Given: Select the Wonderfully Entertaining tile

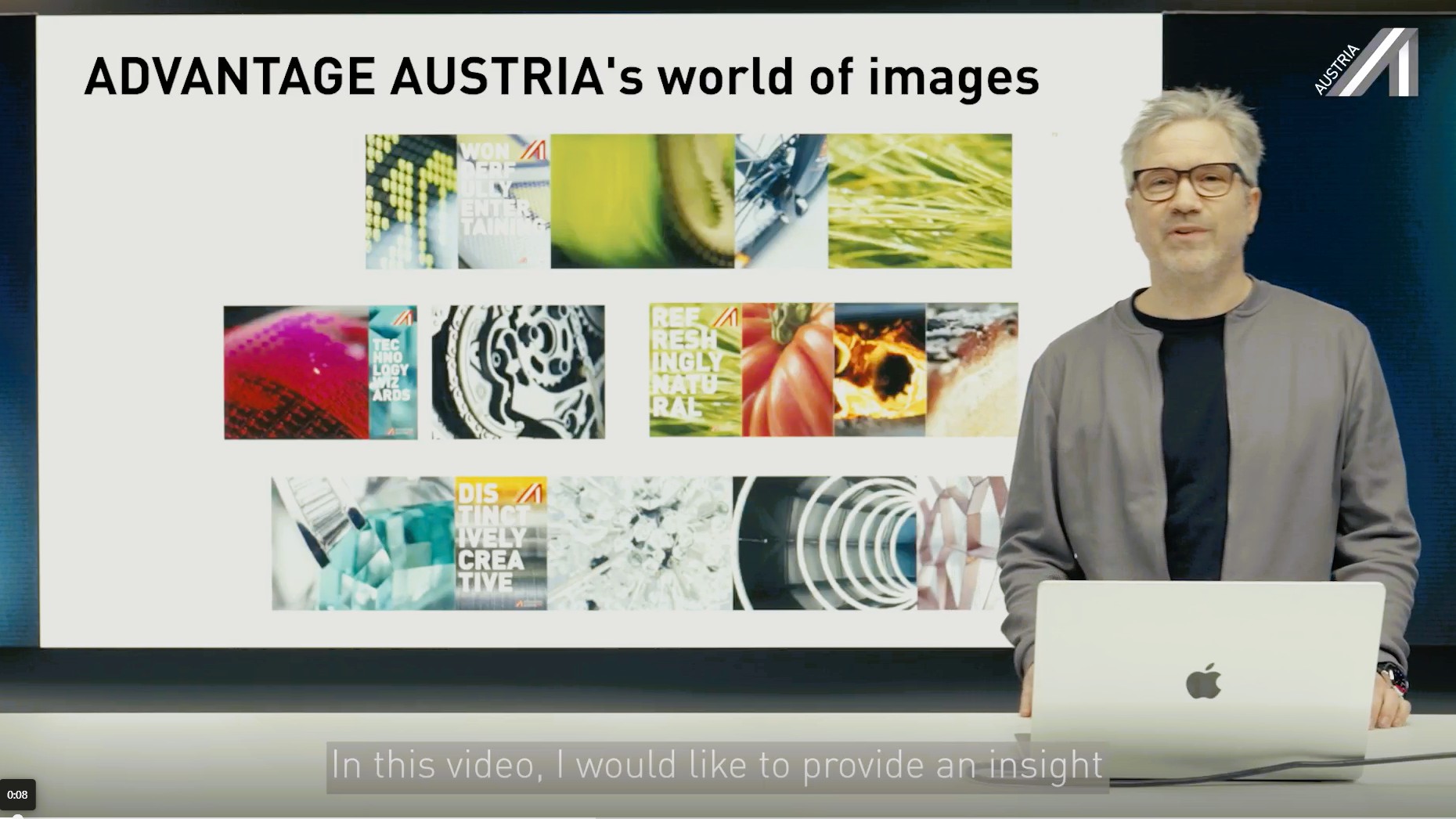Looking at the screenshot, I should pos(503,201).
